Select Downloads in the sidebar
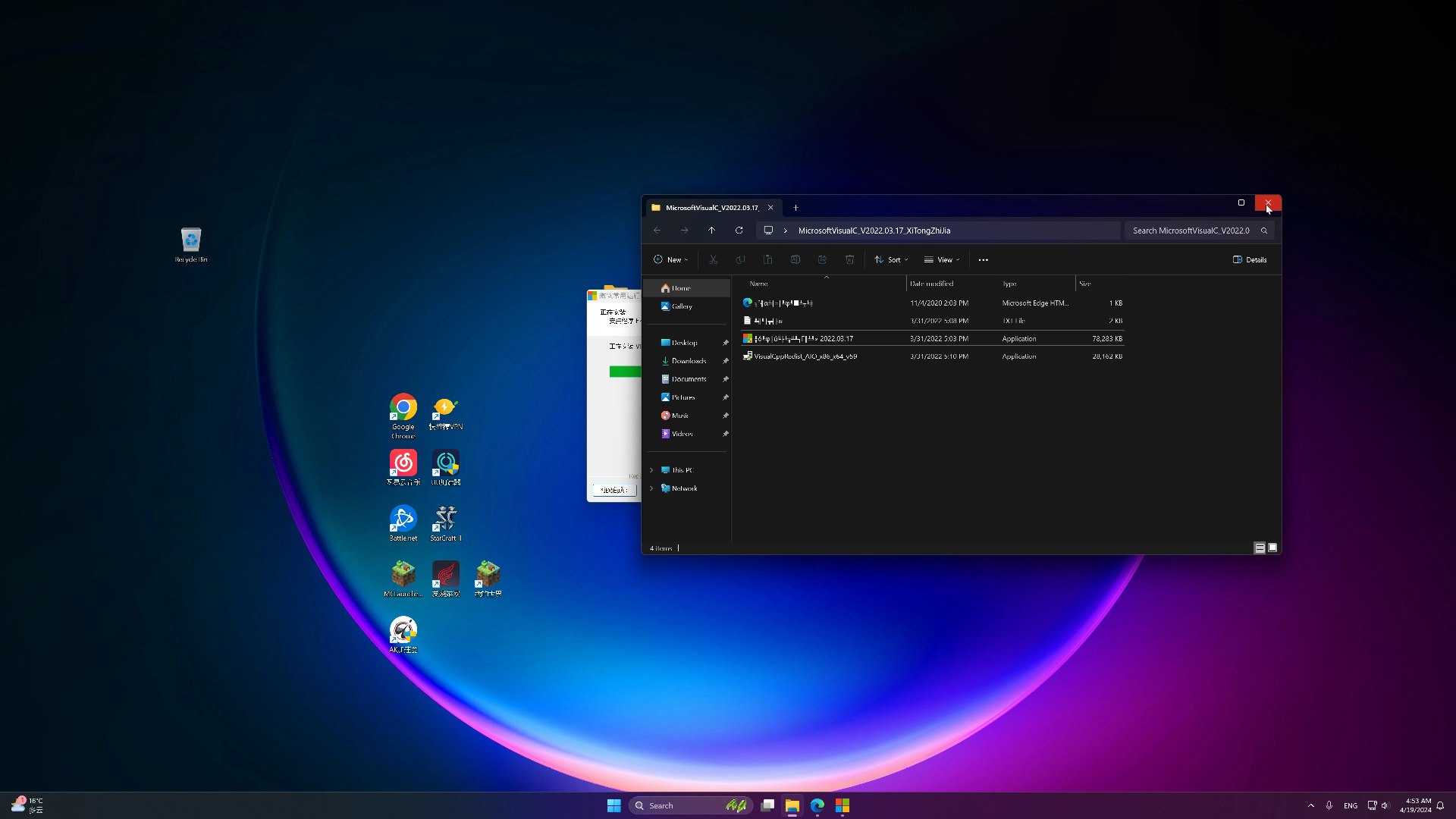The width and height of the screenshot is (1456, 819). tap(688, 361)
